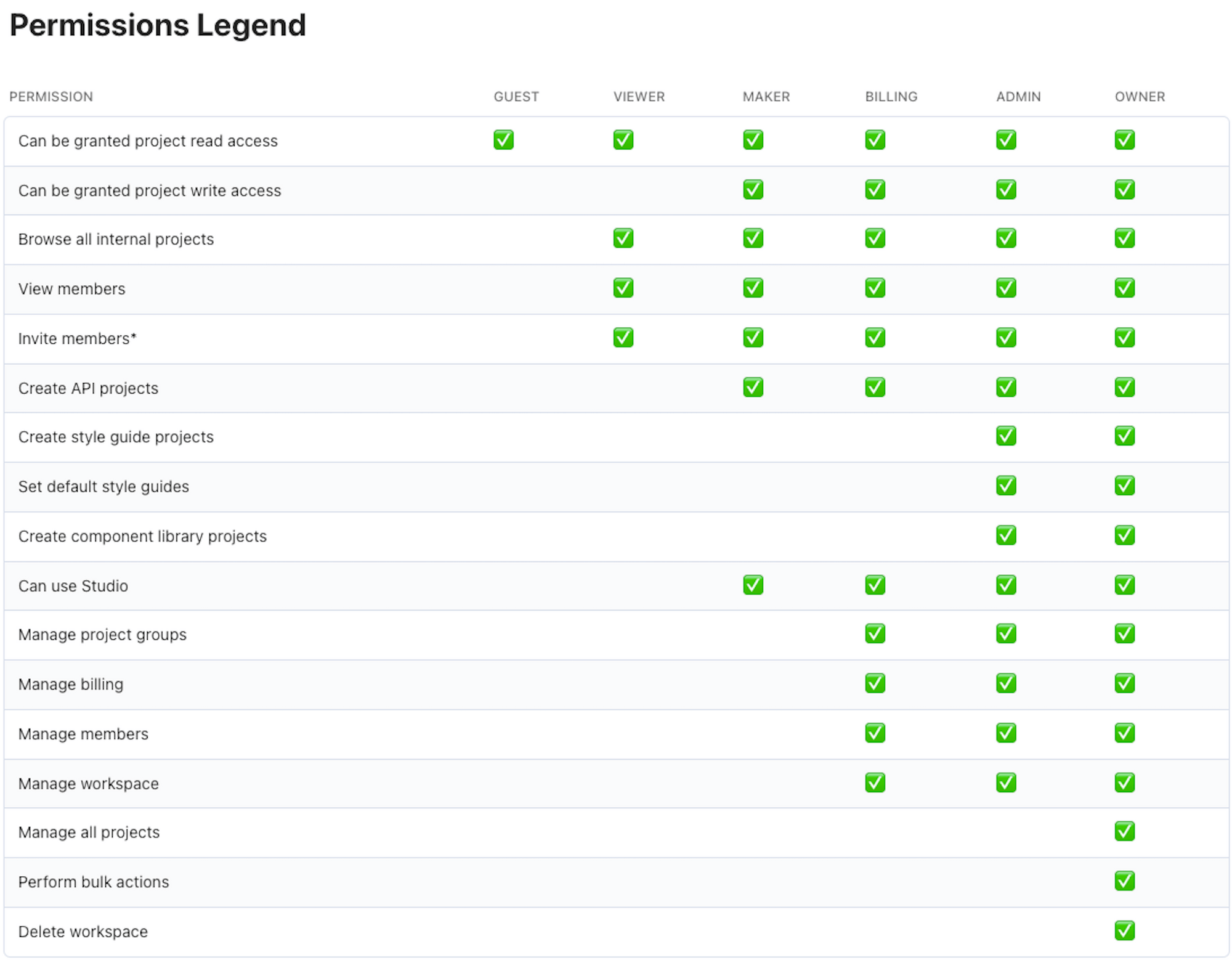
Task: Click the Invite members asterisk note
Action: tap(133, 338)
